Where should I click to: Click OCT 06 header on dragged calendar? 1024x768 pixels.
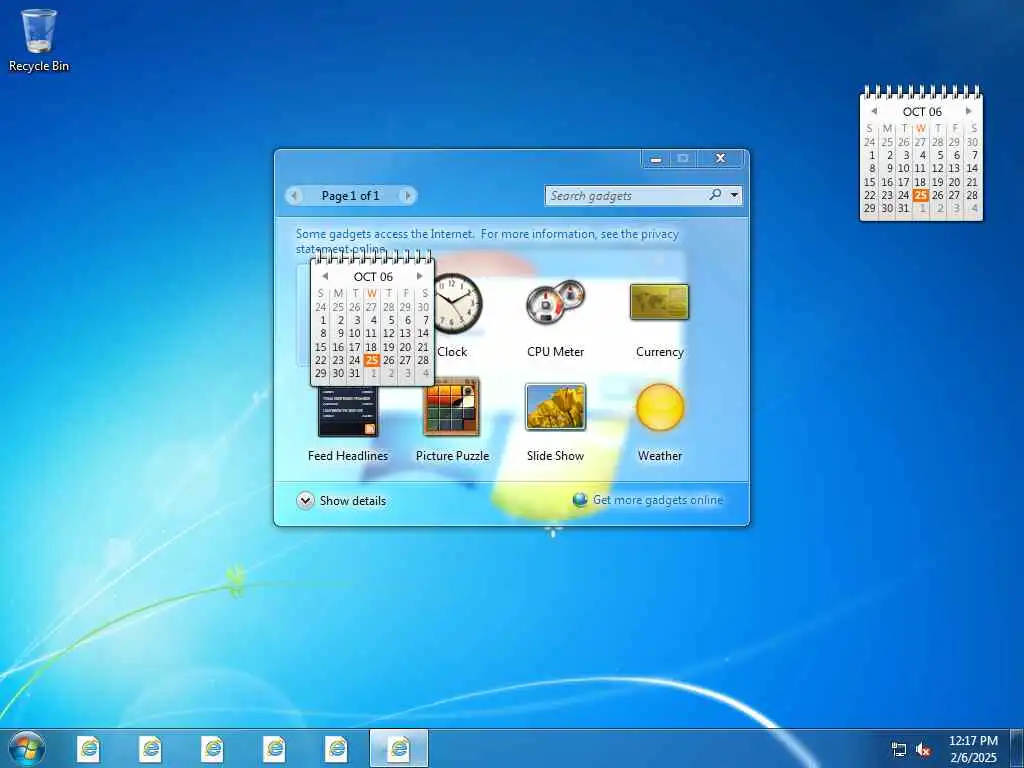coord(373,277)
